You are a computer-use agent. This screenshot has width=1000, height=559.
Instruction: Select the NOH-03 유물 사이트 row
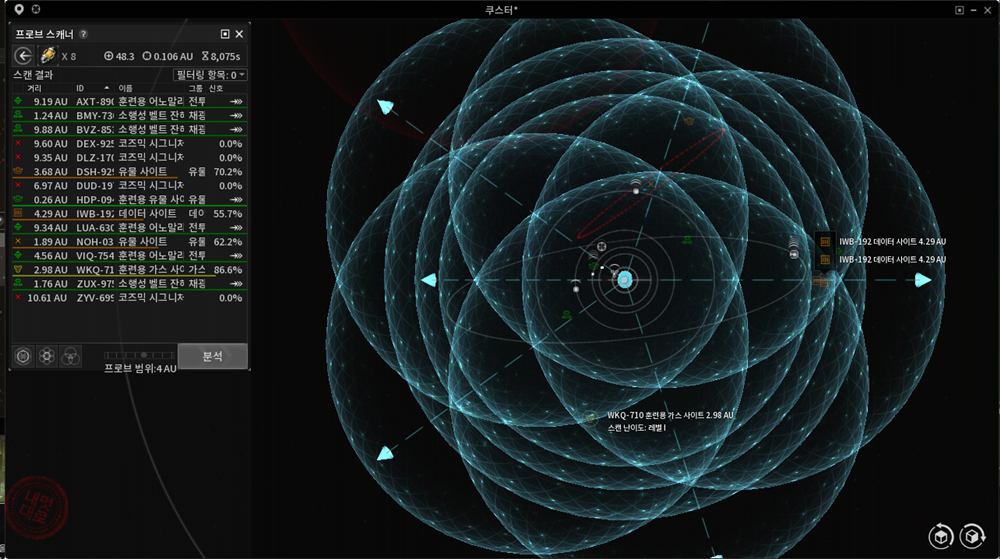[x=129, y=242]
